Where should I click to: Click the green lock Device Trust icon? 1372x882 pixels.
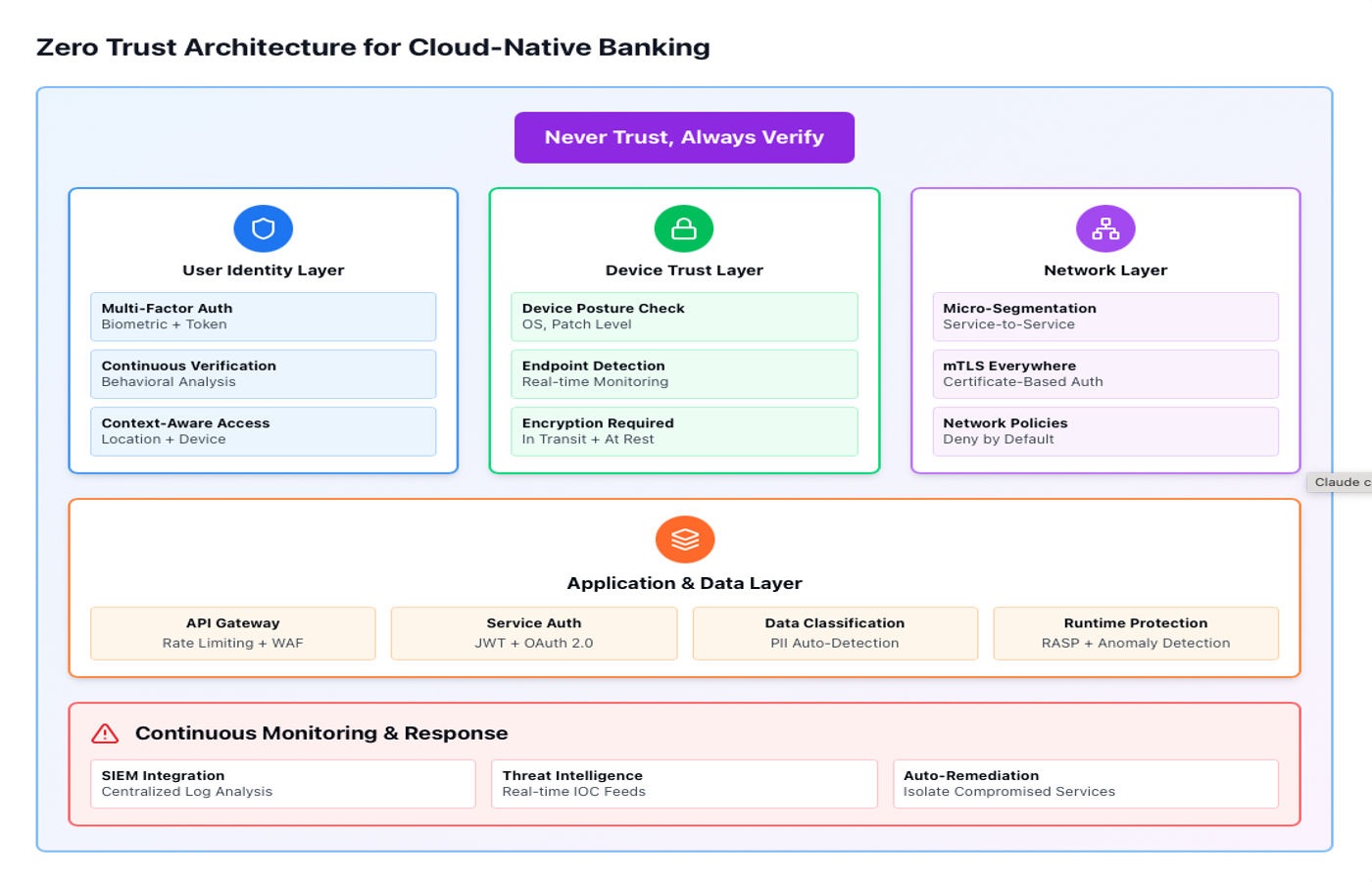tap(684, 228)
